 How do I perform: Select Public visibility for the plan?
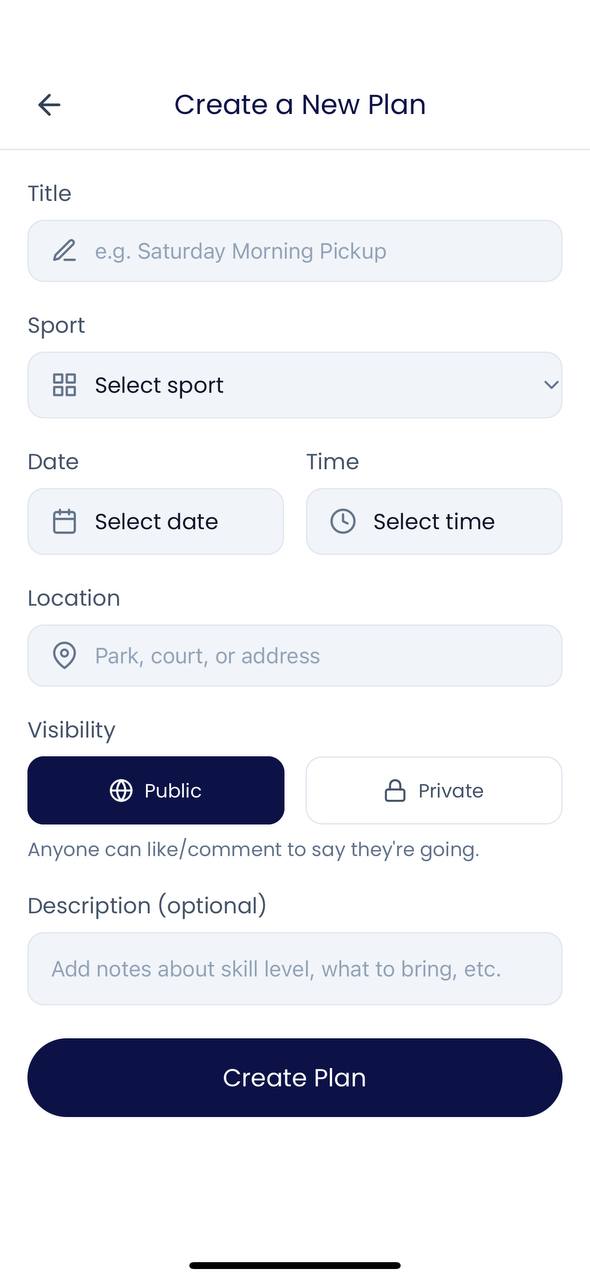click(x=155, y=790)
